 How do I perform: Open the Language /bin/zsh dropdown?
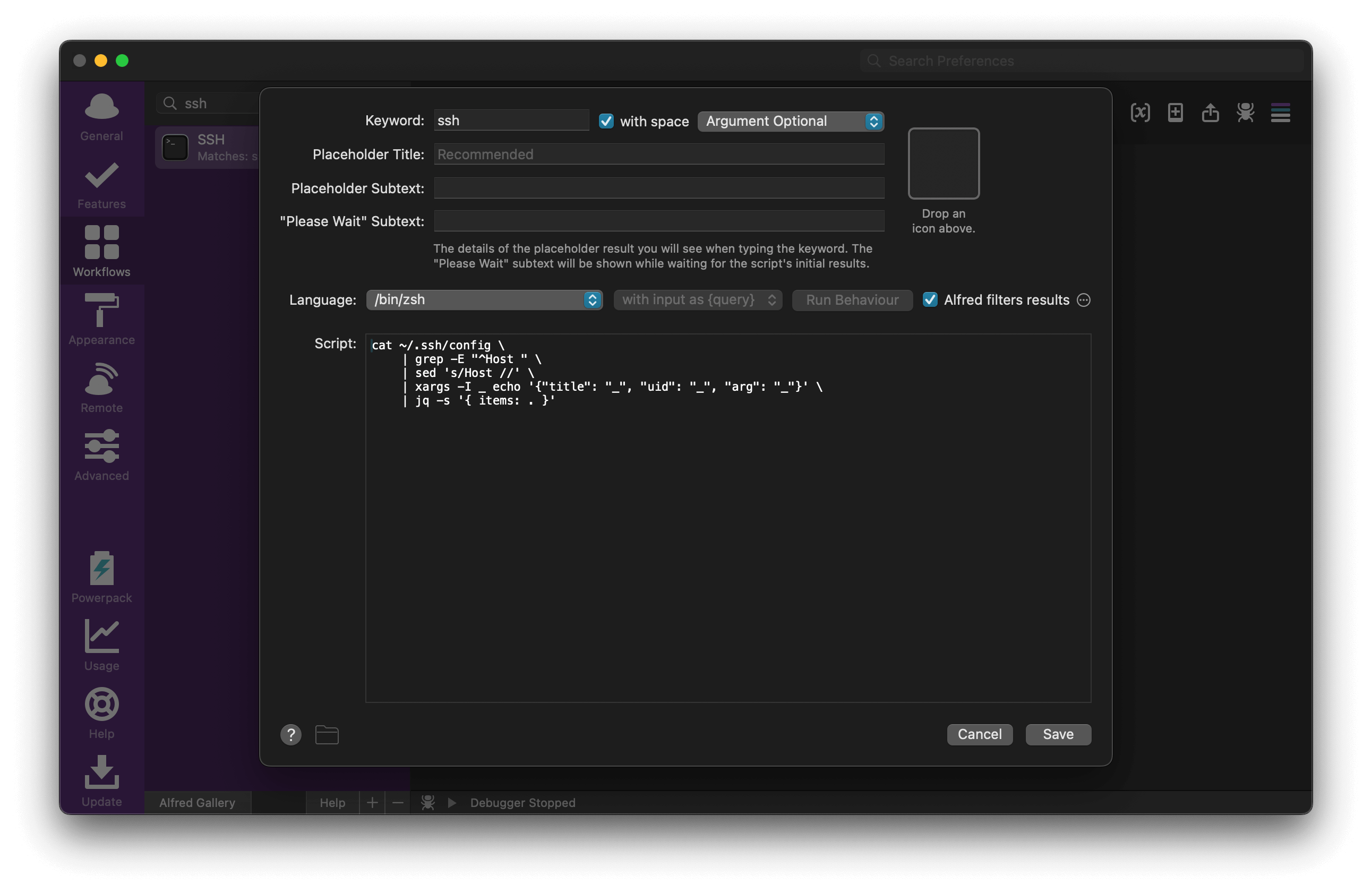point(484,300)
